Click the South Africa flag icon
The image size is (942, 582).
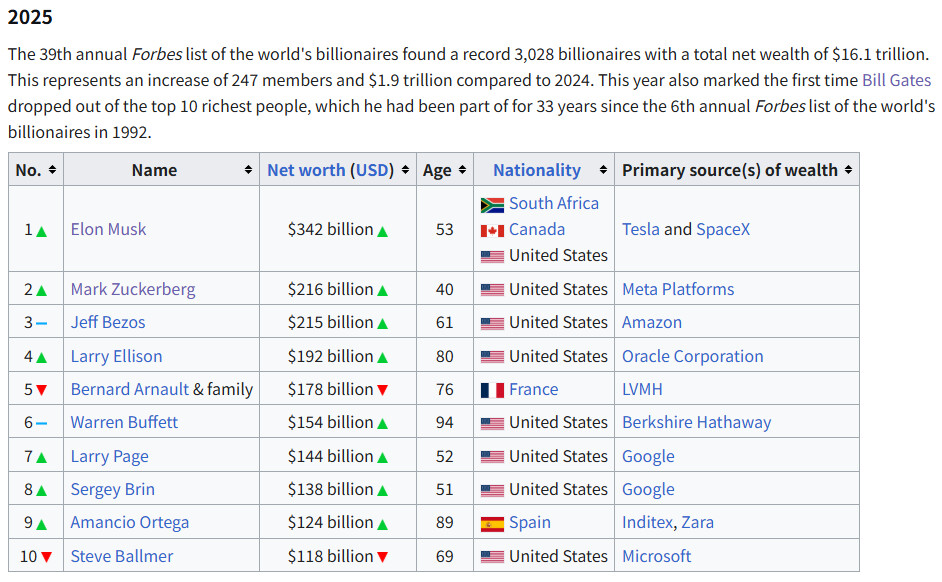pos(491,204)
